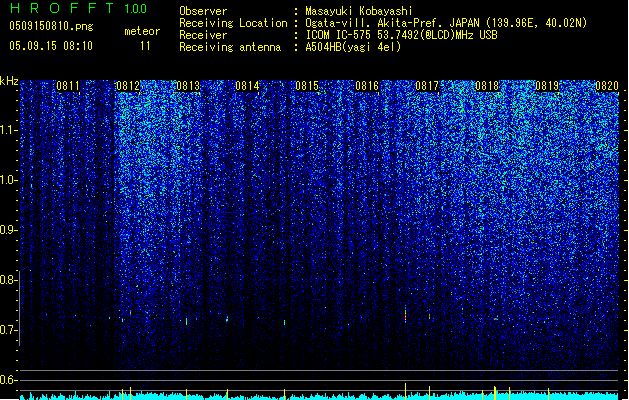This screenshot has height=400, width=629.
Task: Click the 0817 time marker
Action: pos(427,86)
